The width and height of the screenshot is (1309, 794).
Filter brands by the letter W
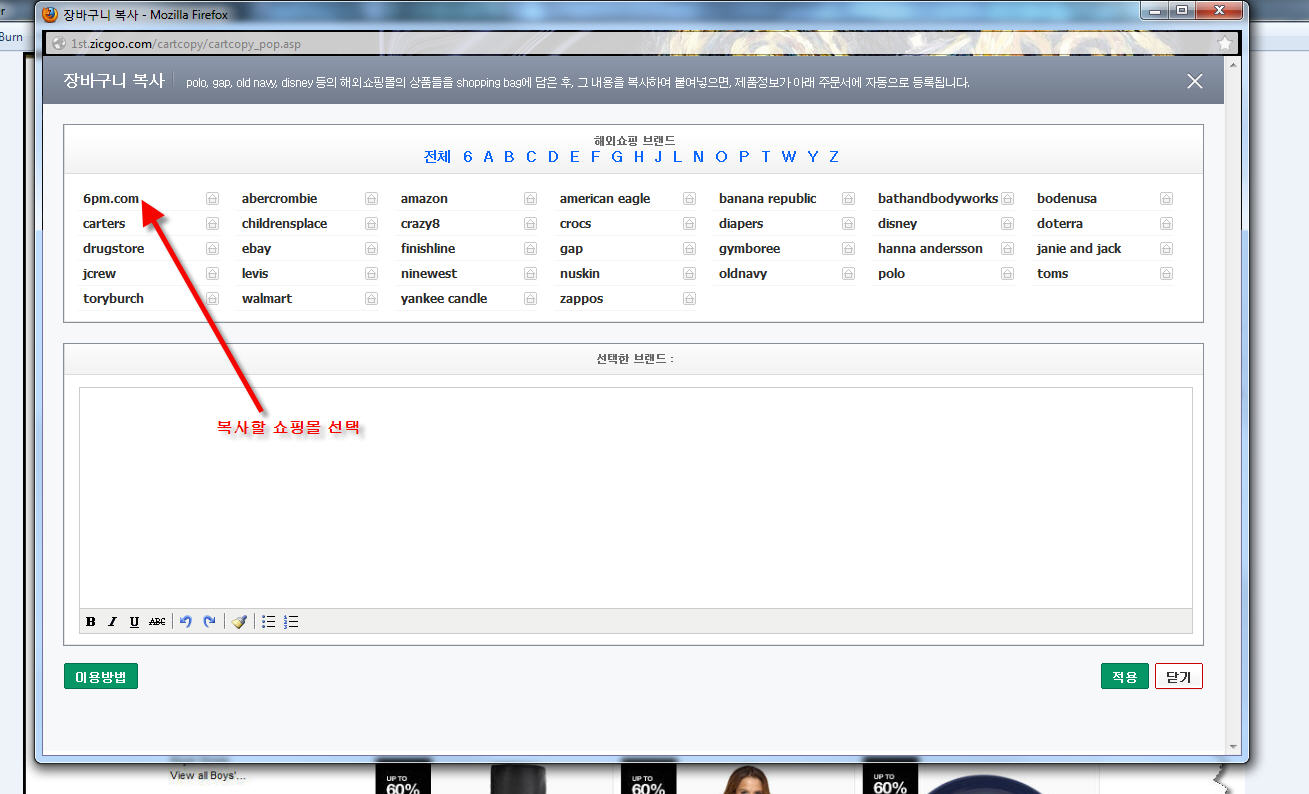(x=789, y=157)
